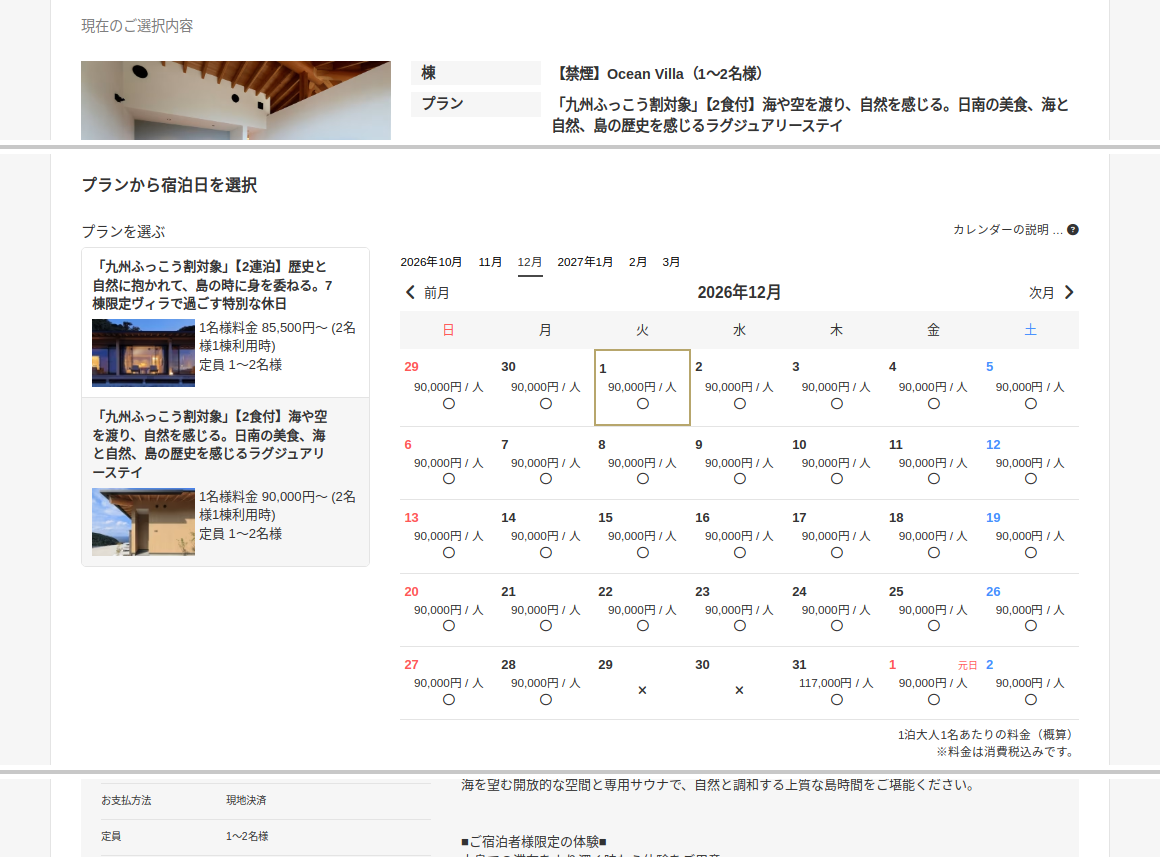This screenshot has height=857, width=1160.
Task: Pick the circle under December 17
Action: pyautogui.click(x=837, y=553)
